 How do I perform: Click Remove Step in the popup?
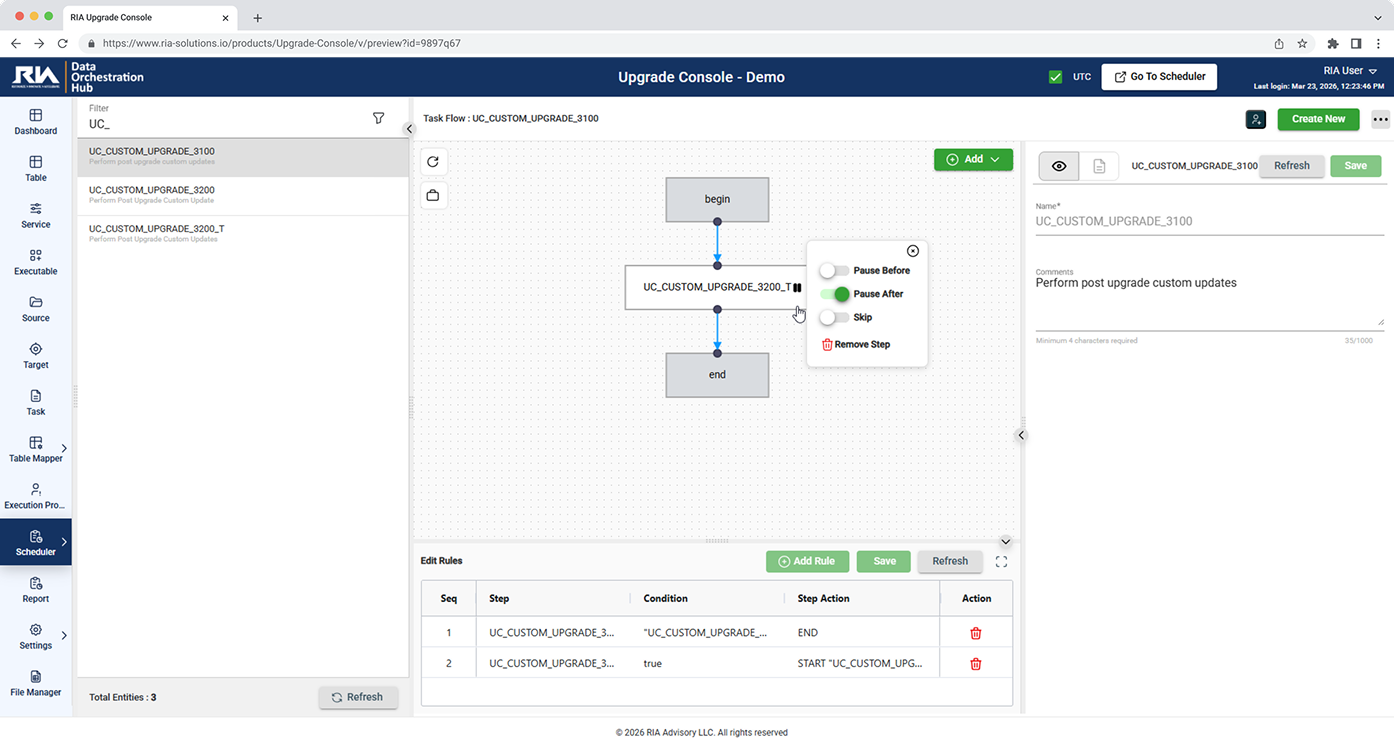click(855, 345)
